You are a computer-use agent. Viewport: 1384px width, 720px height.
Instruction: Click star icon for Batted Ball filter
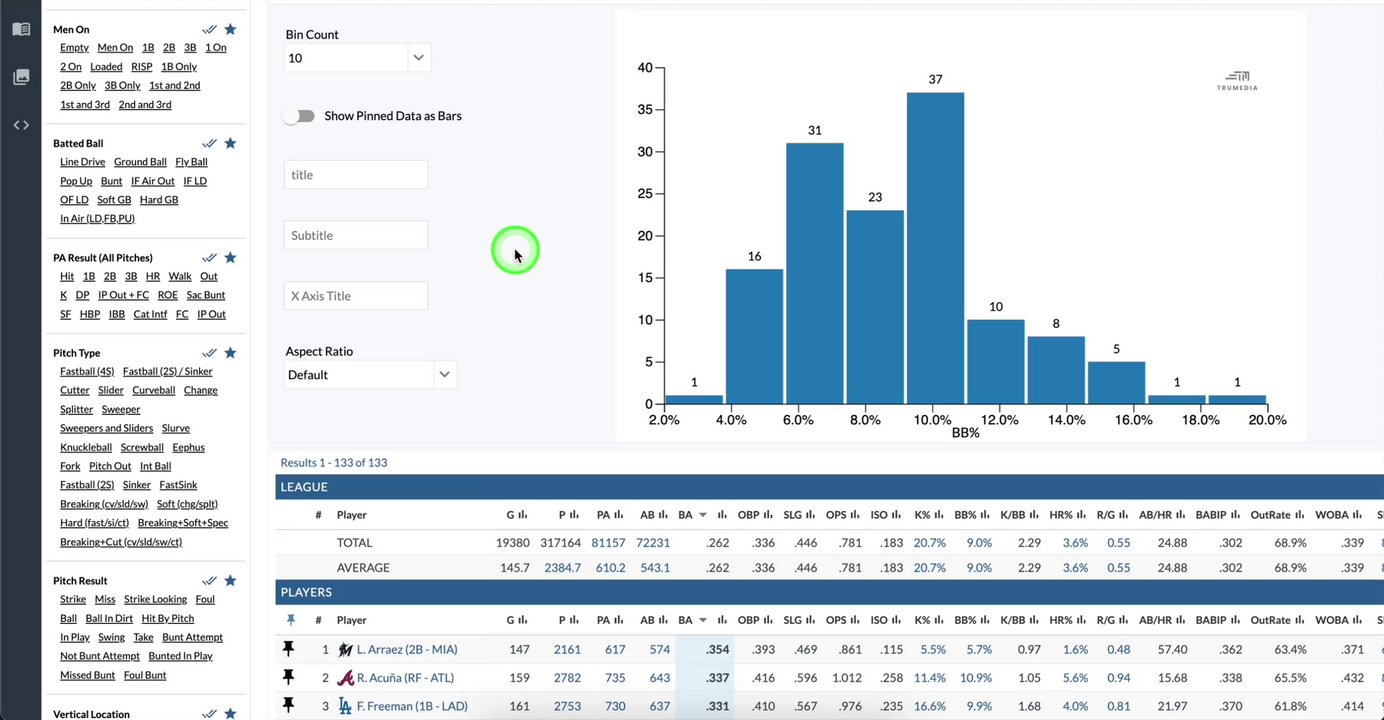coord(230,143)
